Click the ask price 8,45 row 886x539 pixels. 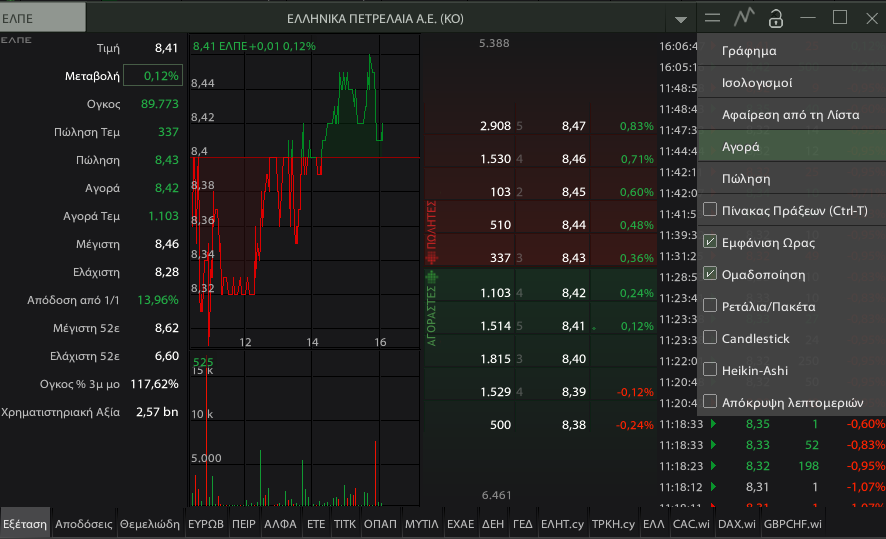coord(541,192)
